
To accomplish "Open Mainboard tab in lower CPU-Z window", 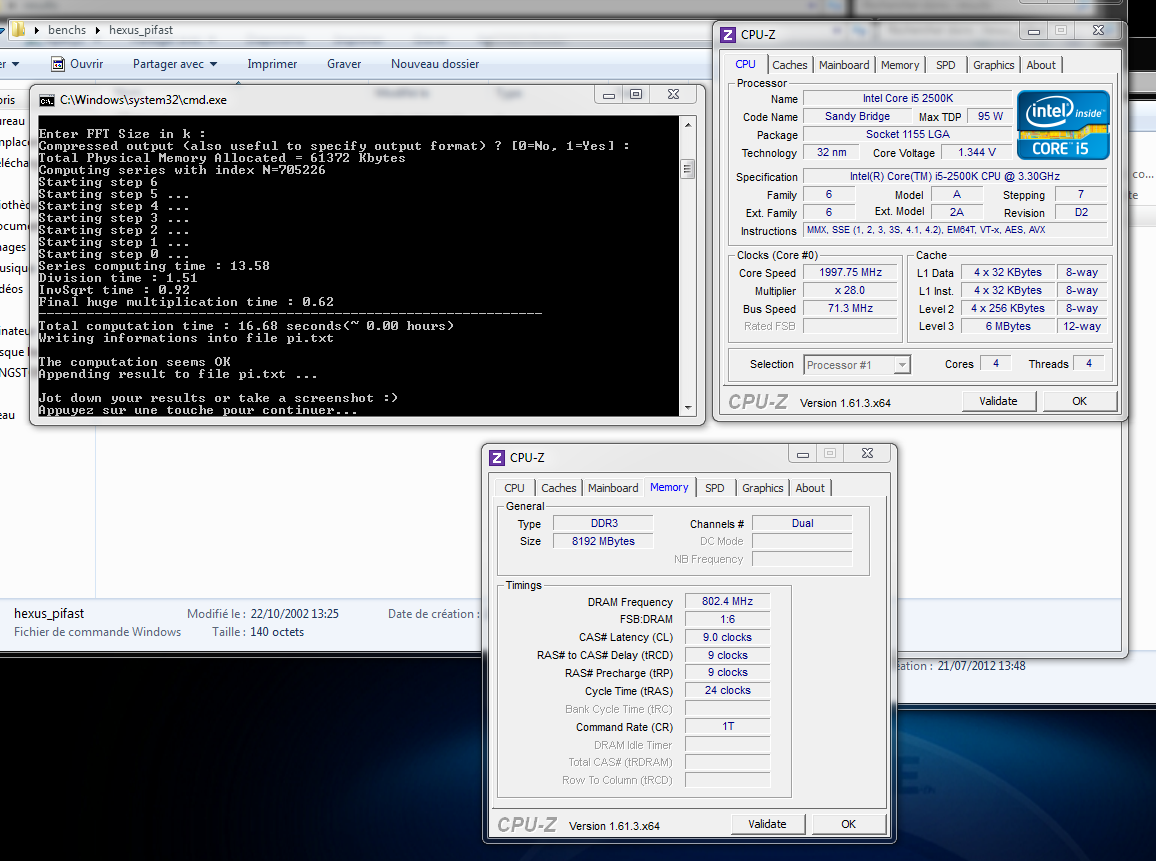I will pyautogui.click(x=613, y=488).
